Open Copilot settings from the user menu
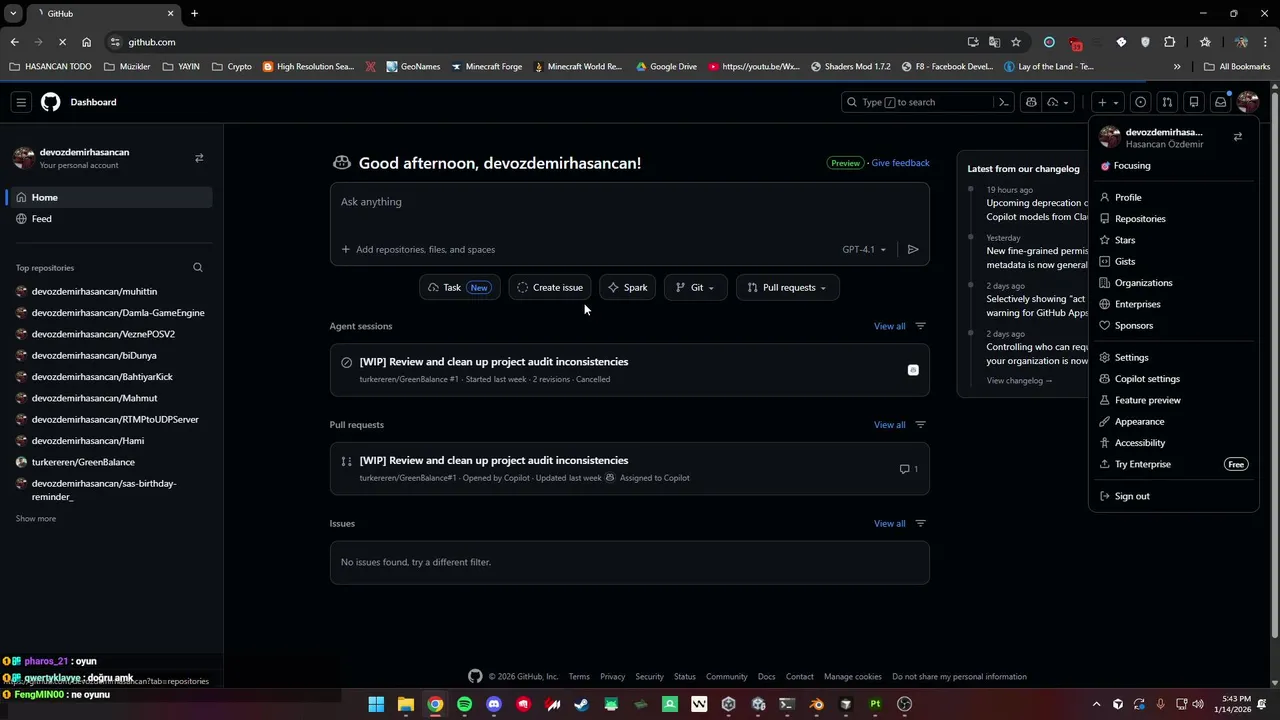Viewport: 1280px width, 720px height. click(1173, 379)
